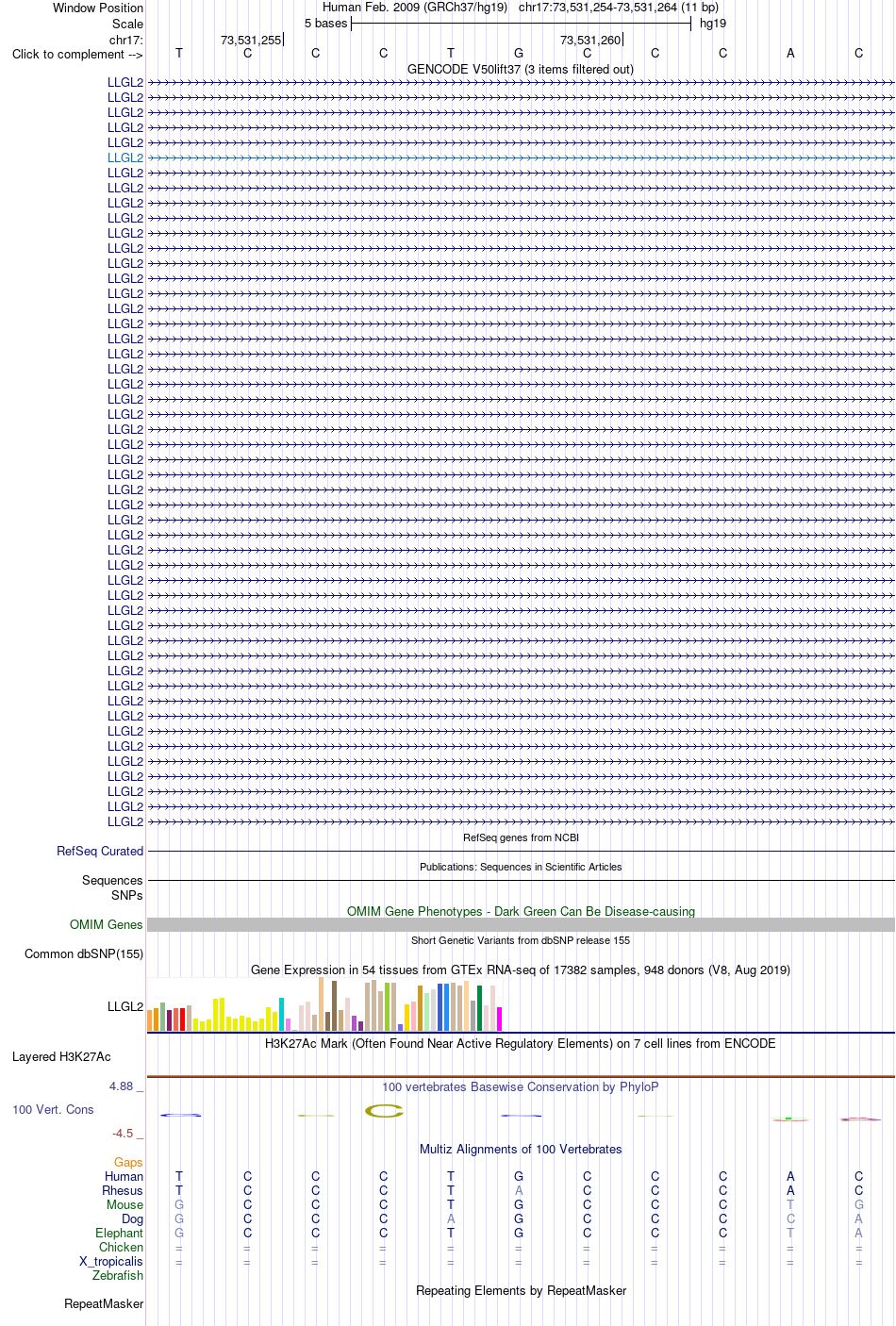Click the A base in the Elephant alignment row
The width and height of the screenshot is (896, 1326).
point(858,1233)
